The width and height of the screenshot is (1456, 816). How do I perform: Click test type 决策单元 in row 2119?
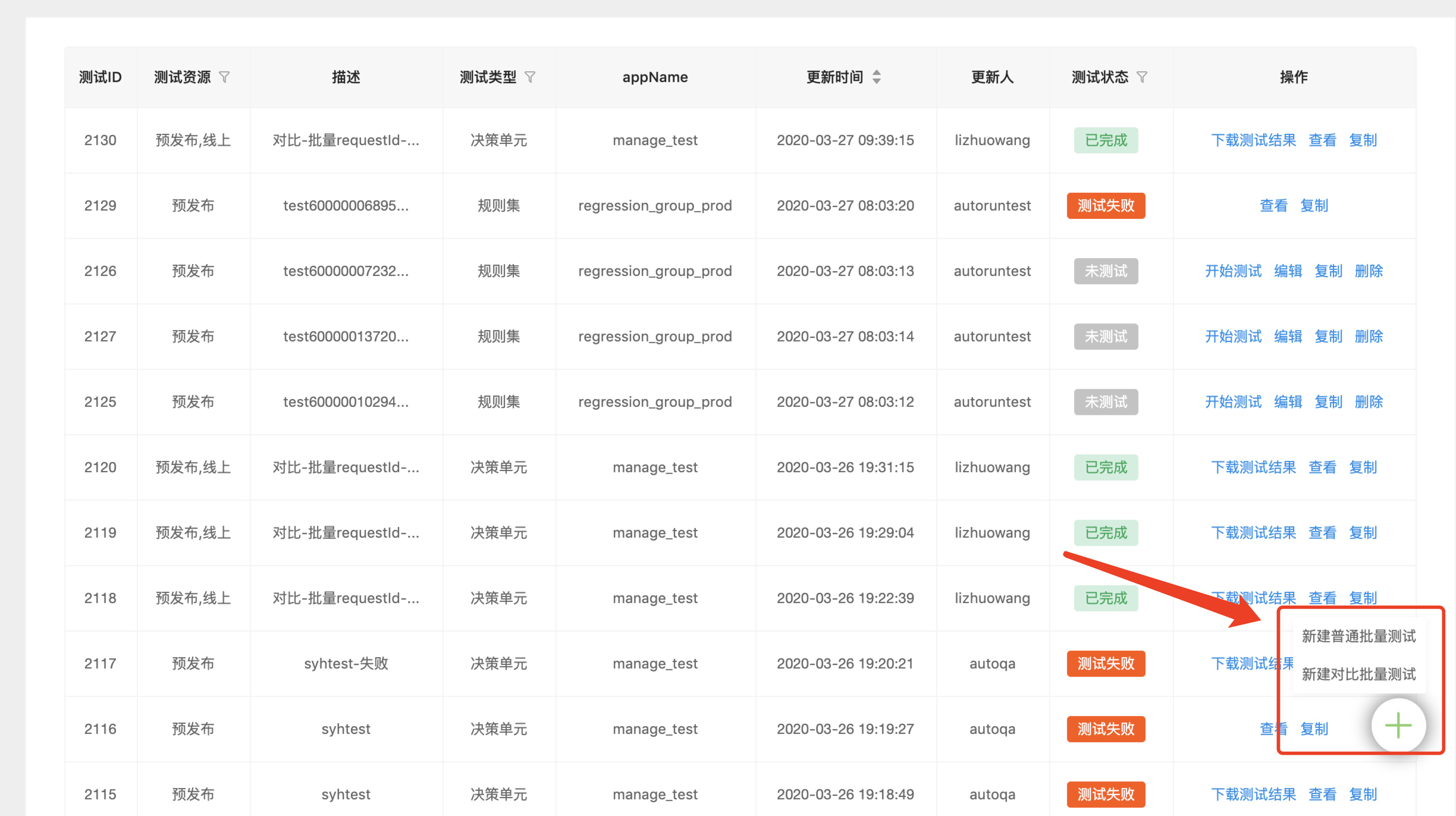pos(498,533)
